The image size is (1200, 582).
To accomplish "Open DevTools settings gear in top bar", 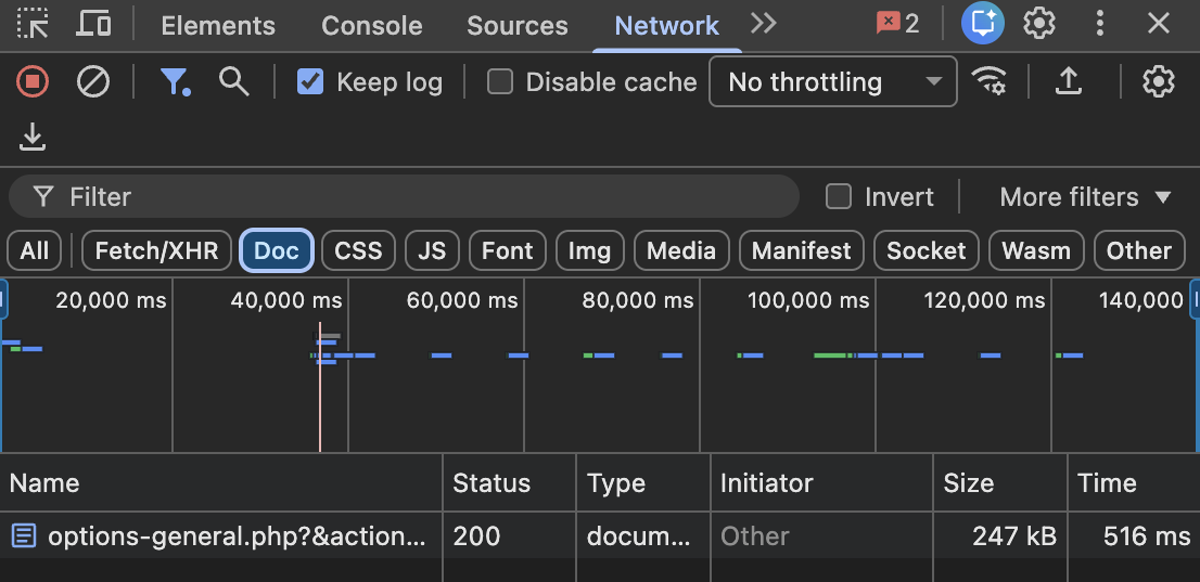I will (x=1040, y=24).
